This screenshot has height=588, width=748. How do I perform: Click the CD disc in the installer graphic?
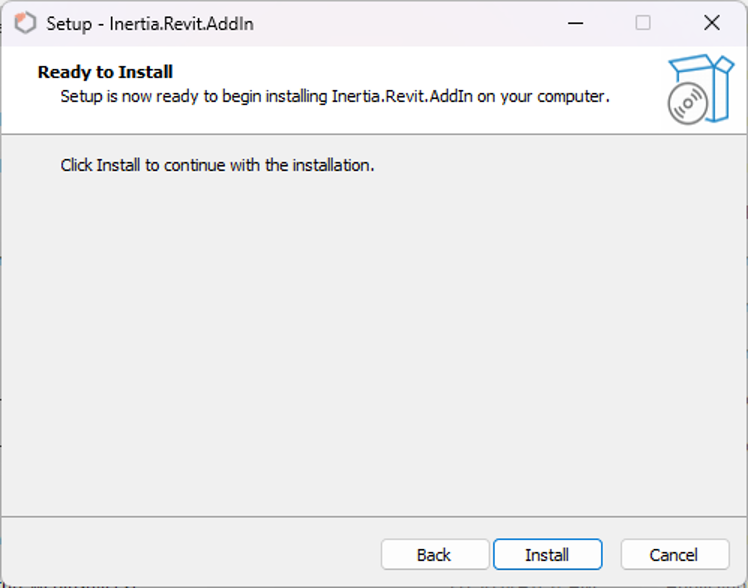pos(687,103)
